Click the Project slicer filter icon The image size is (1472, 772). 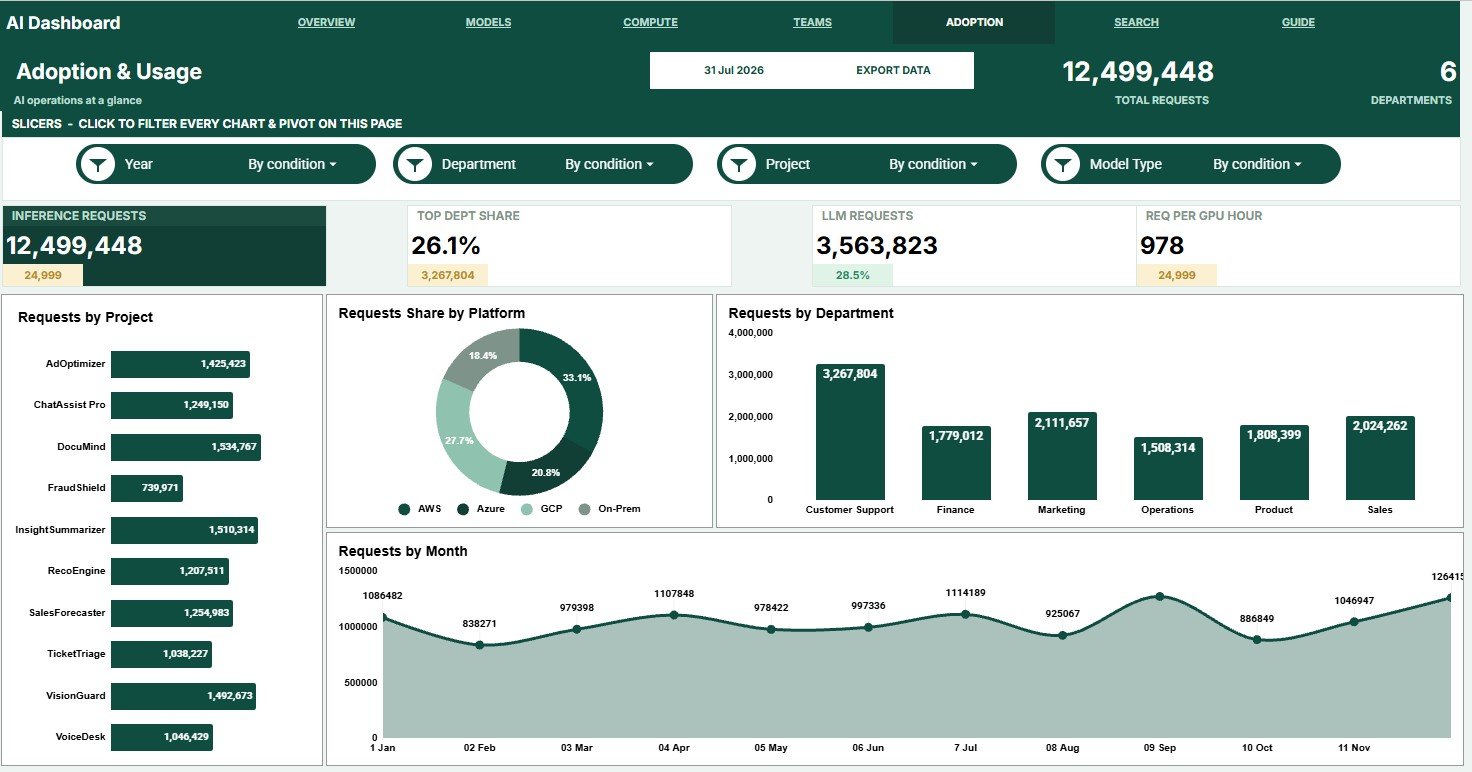(x=739, y=164)
